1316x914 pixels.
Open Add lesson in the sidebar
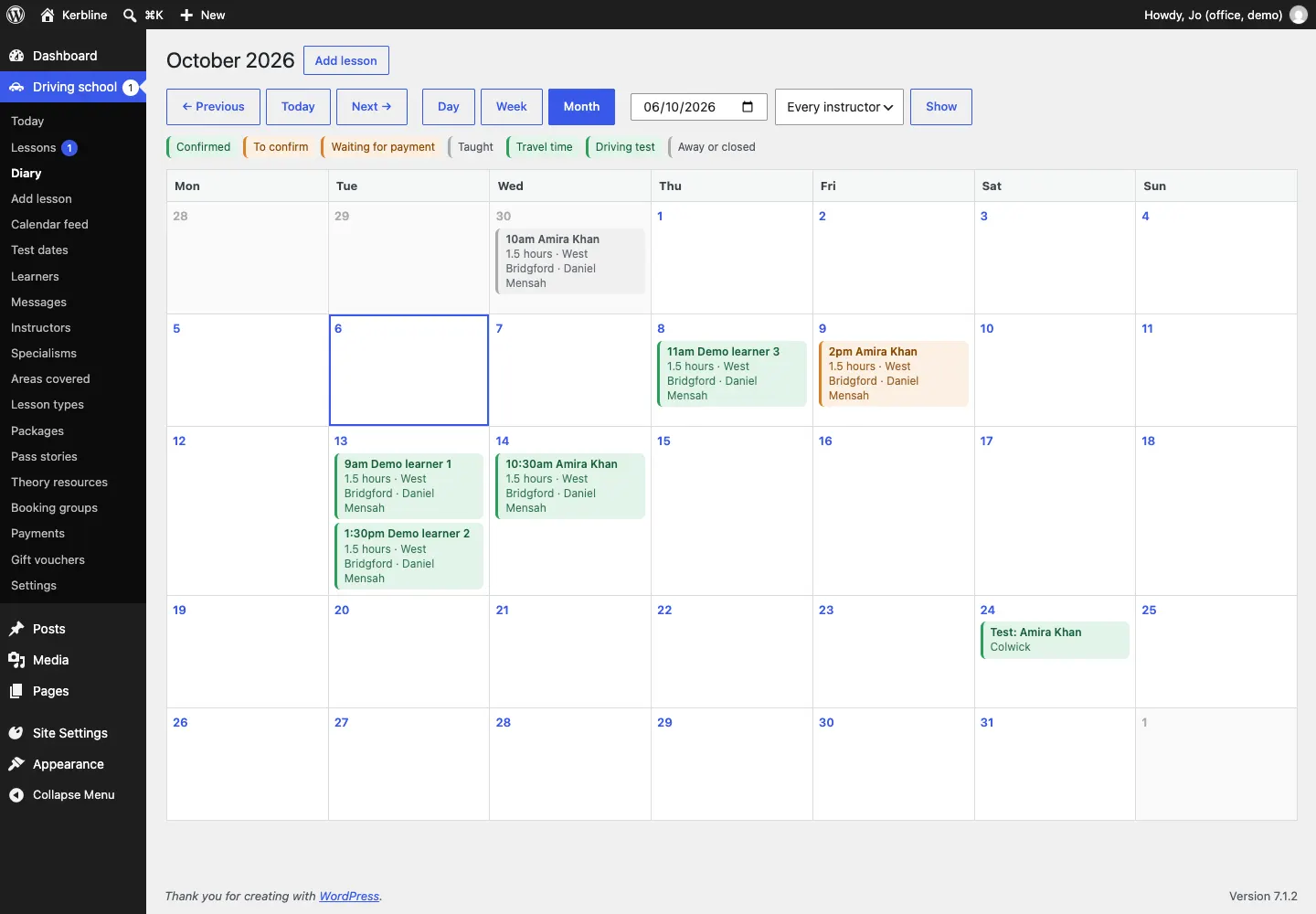41,199
